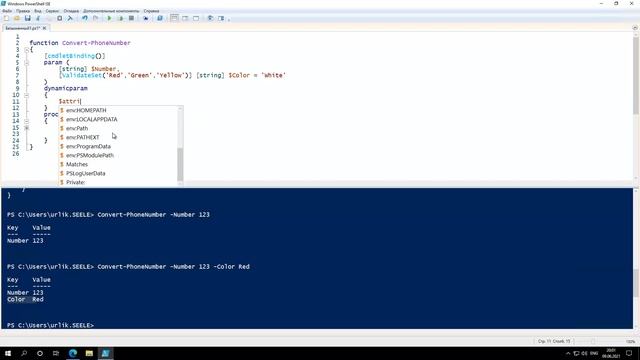Place the cursor on $Color = 'White' in line 7

tap(257, 75)
